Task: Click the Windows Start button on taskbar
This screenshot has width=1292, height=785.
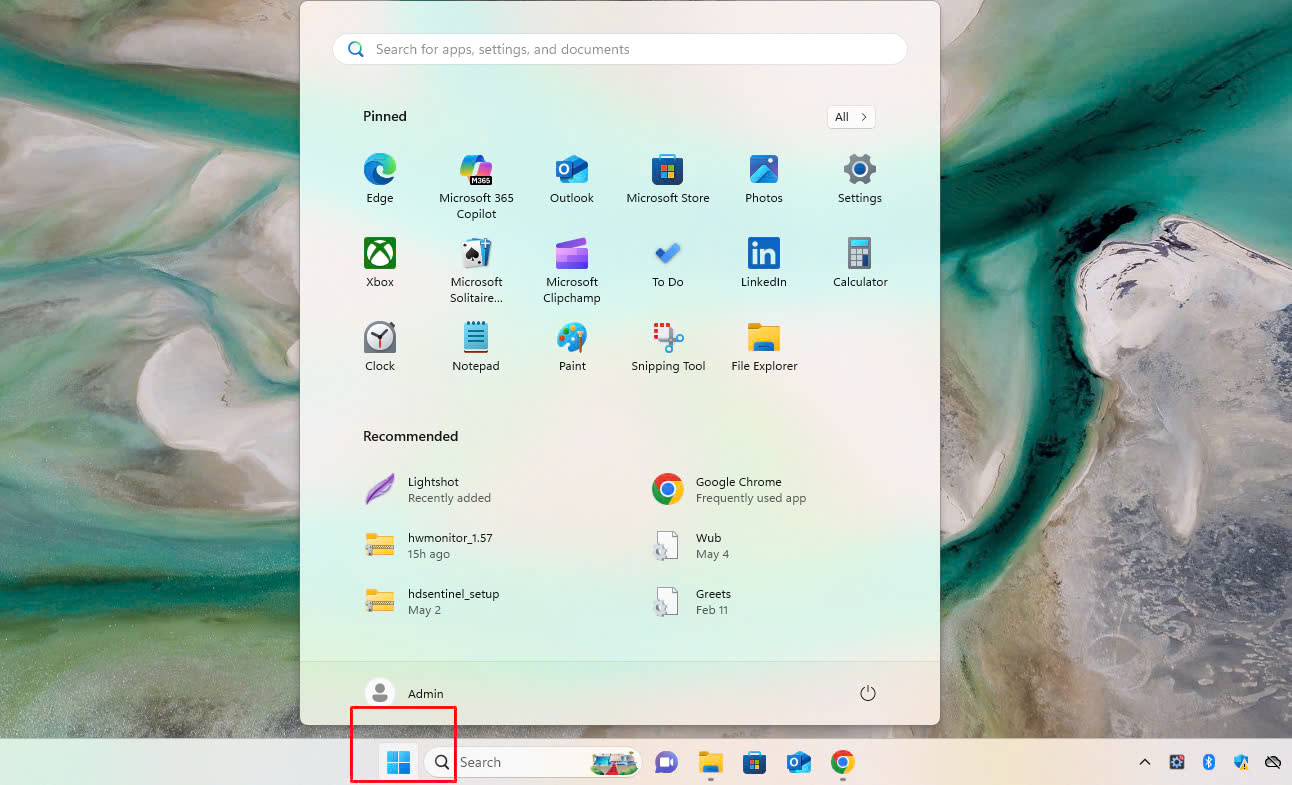Action: (x=398, y=762)
